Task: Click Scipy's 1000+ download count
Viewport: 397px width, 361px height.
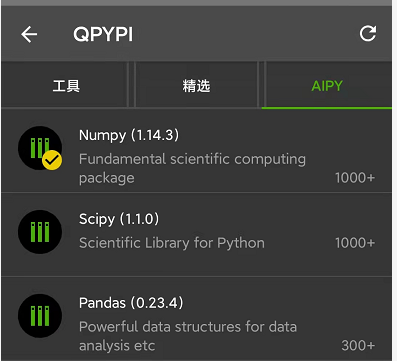Action: 355,243
